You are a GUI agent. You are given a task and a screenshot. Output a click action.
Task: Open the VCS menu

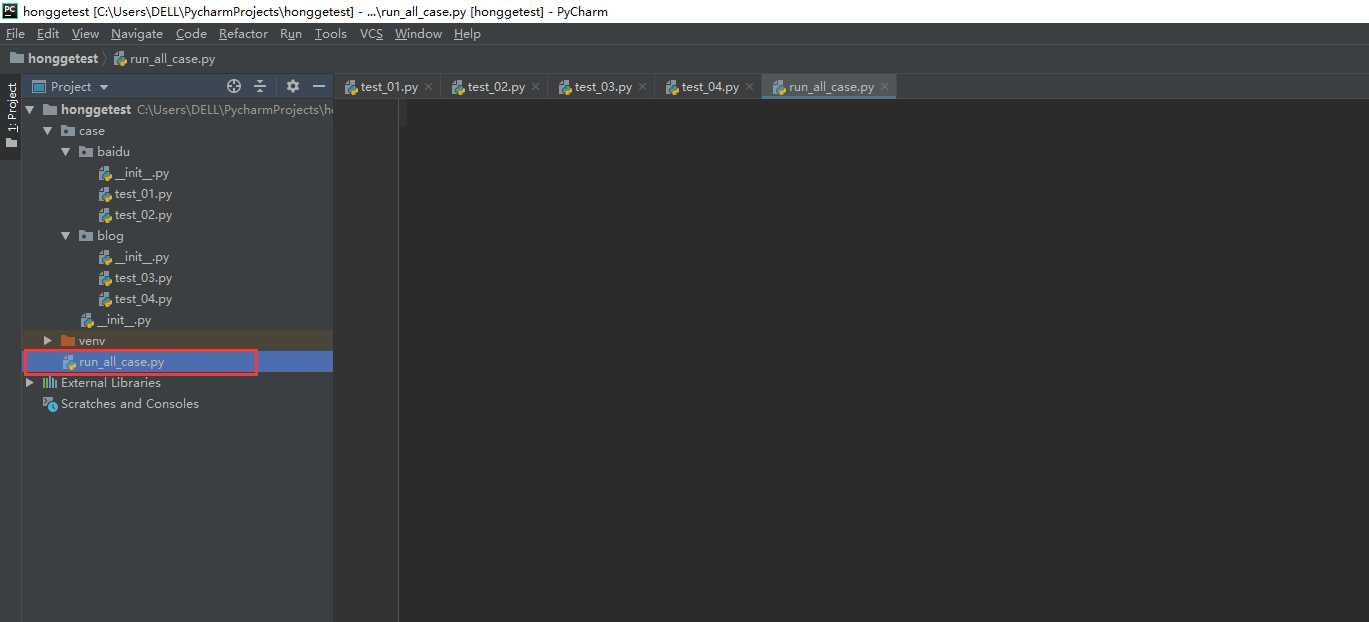tap(371, 34)
